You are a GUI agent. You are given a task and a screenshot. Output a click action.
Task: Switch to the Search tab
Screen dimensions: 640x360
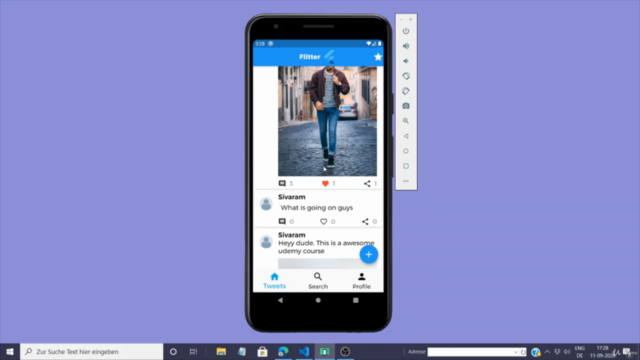coord(318,281)
